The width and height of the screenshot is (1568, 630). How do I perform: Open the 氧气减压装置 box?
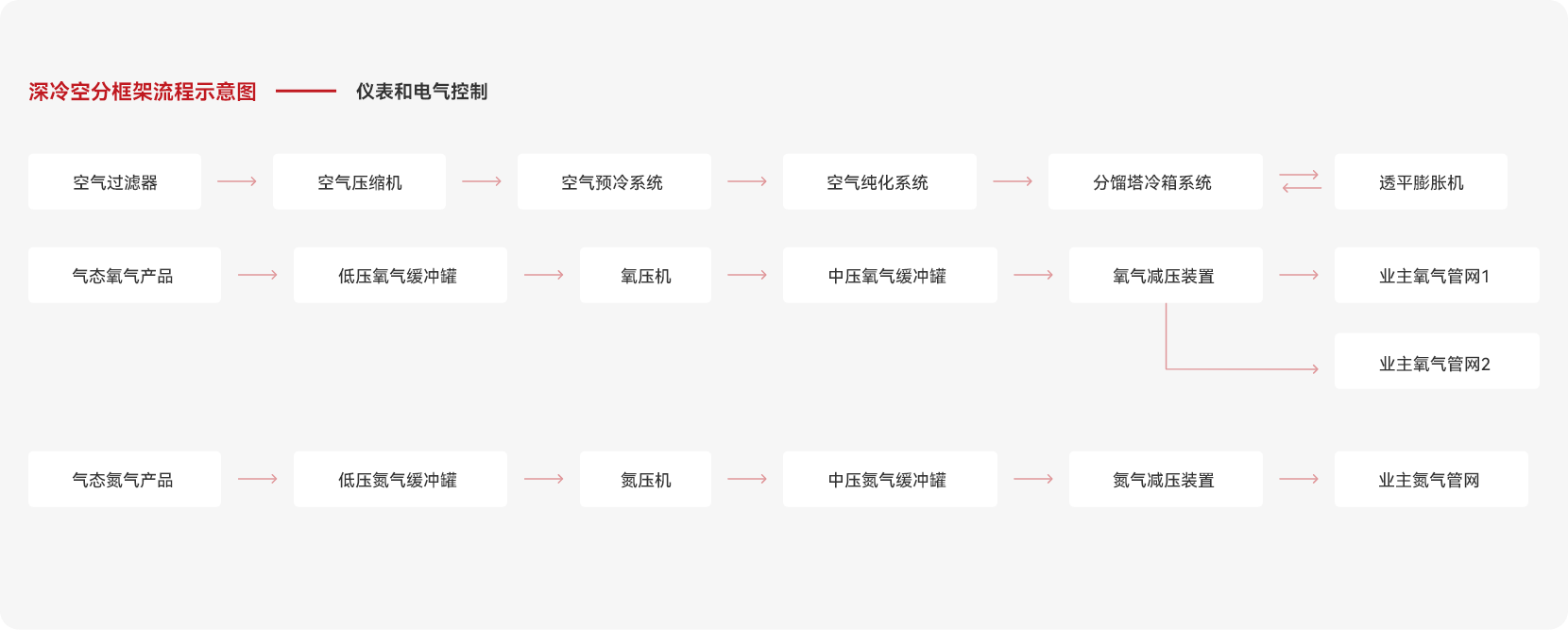pyautogui.click(x=1165, y=276)
